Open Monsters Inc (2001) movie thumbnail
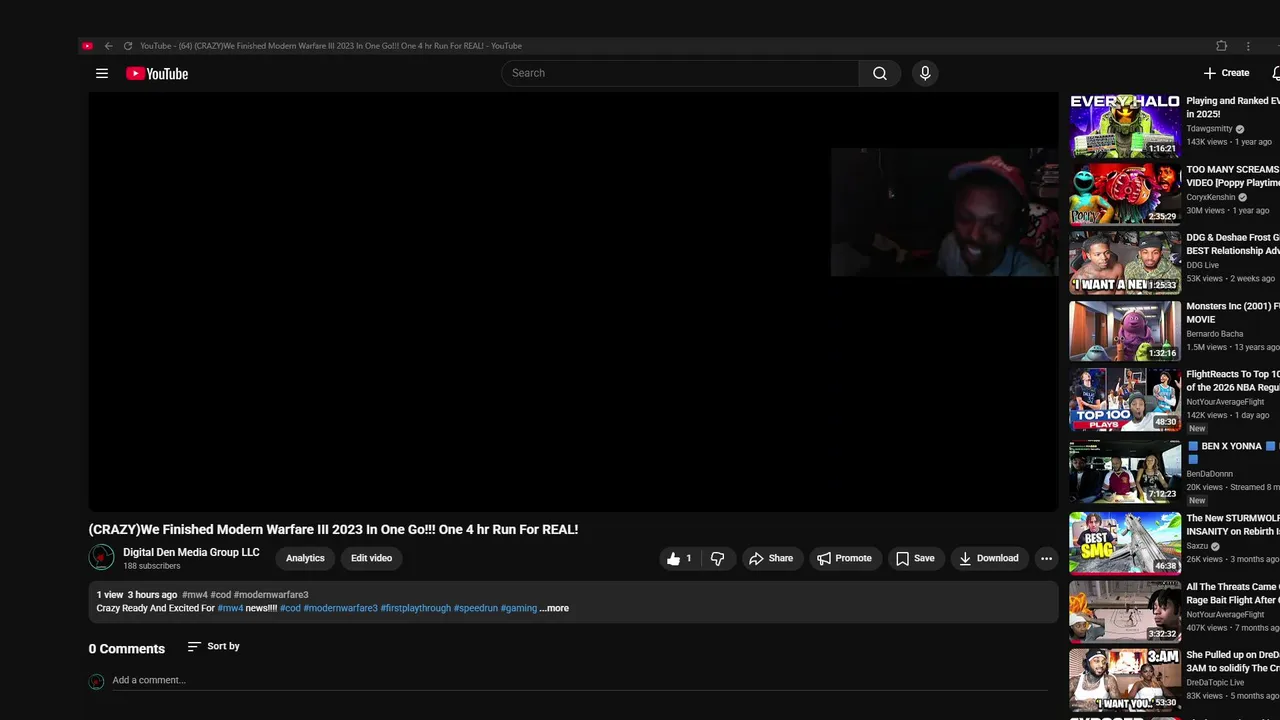This screenshot has height=720, width=1280. [1125, 331]
